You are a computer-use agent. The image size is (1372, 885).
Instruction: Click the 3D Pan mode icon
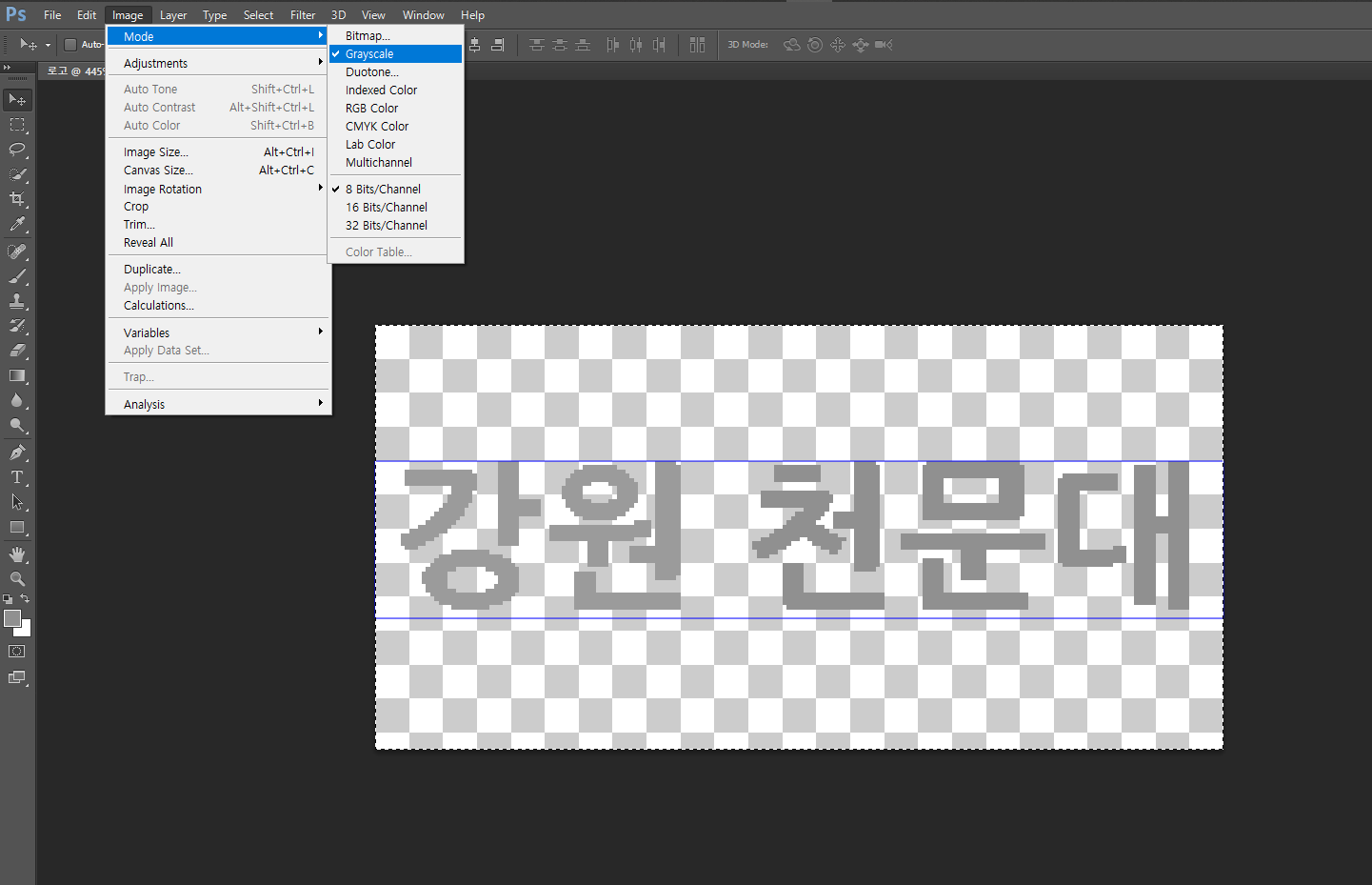click(838, 45)
